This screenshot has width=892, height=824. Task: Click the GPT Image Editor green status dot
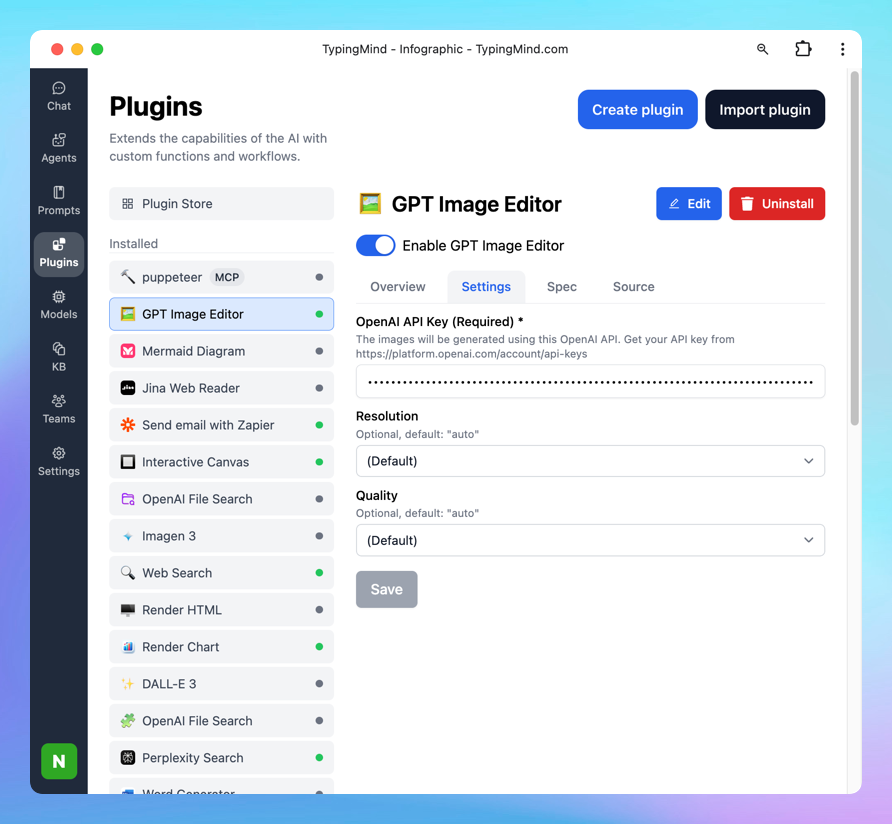[319, 314]
